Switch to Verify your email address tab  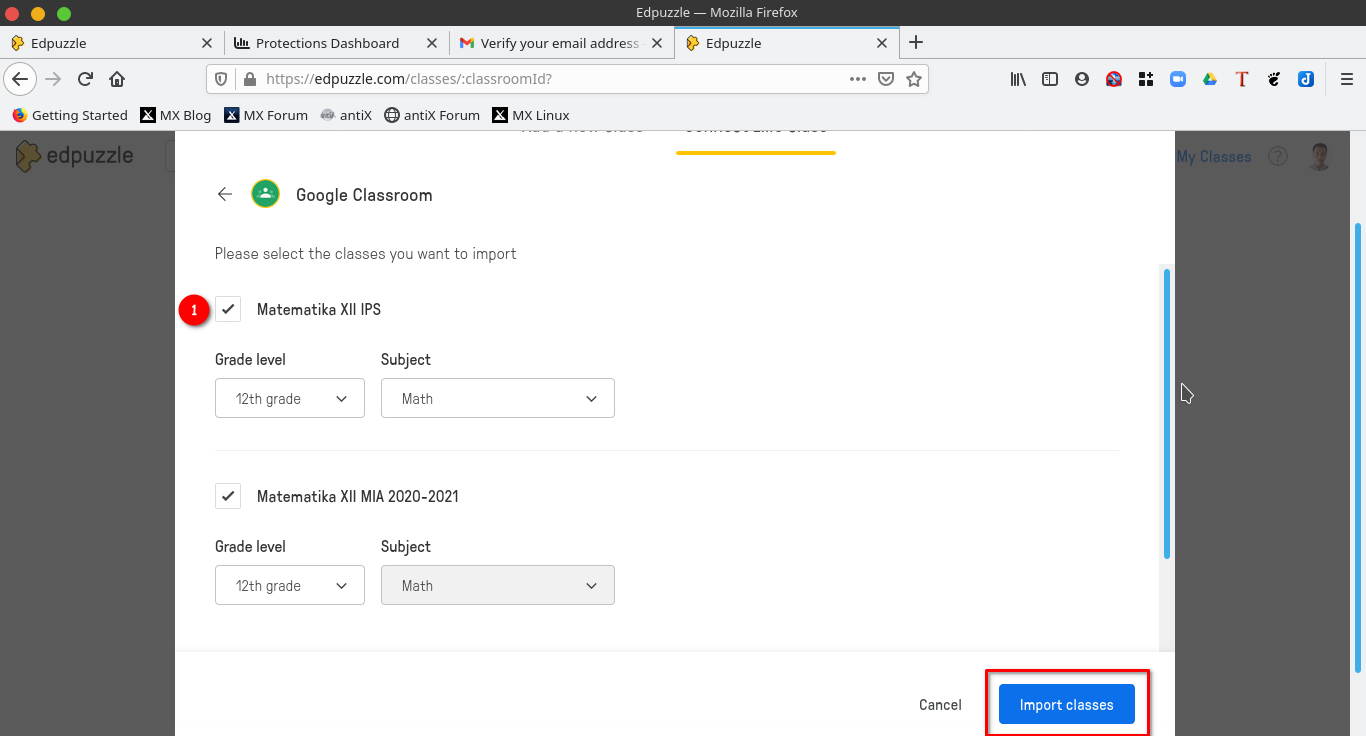(561, 43)
